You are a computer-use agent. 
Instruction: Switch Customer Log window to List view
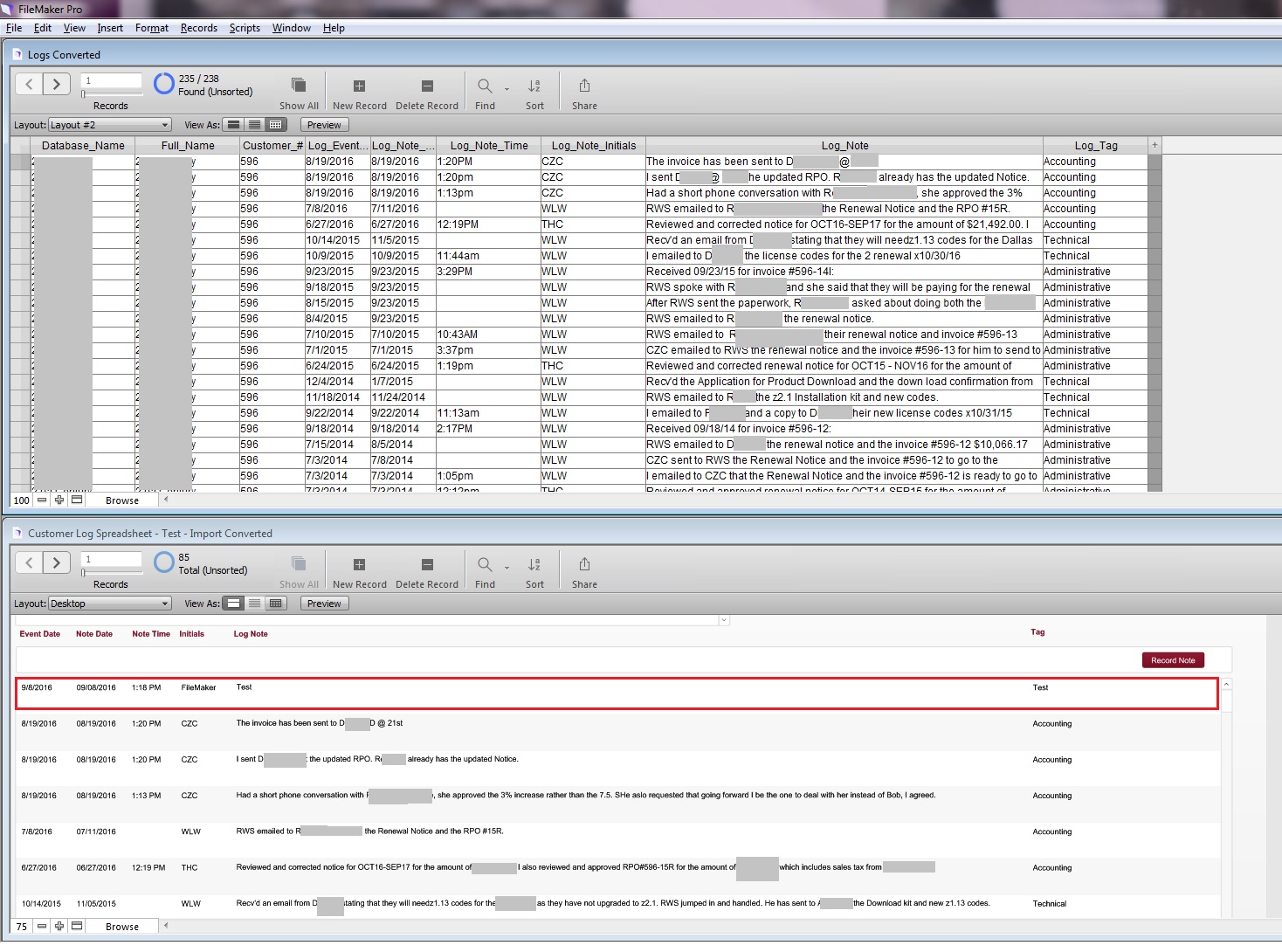(254, 604)
